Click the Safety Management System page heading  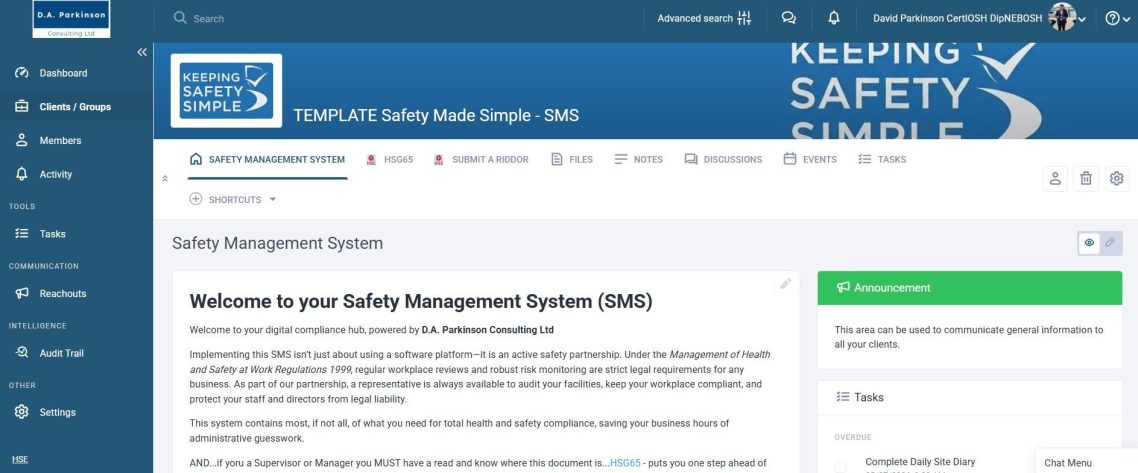(x=277, y=243)
